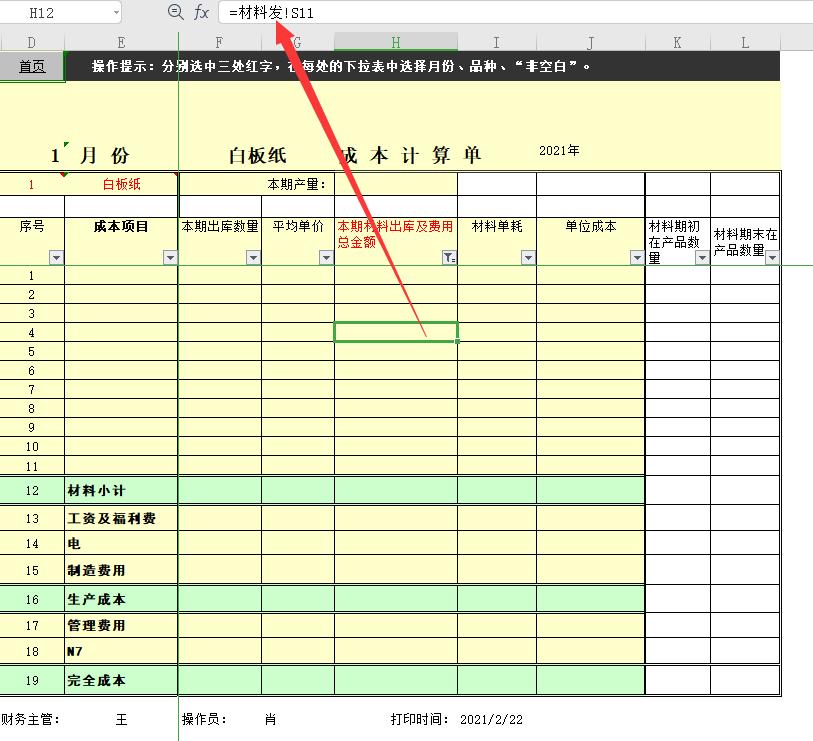Image resolution: width=813 pixels, height=741 pixels.
Task: Select the column H header
Action: click(x=394, y=42)
